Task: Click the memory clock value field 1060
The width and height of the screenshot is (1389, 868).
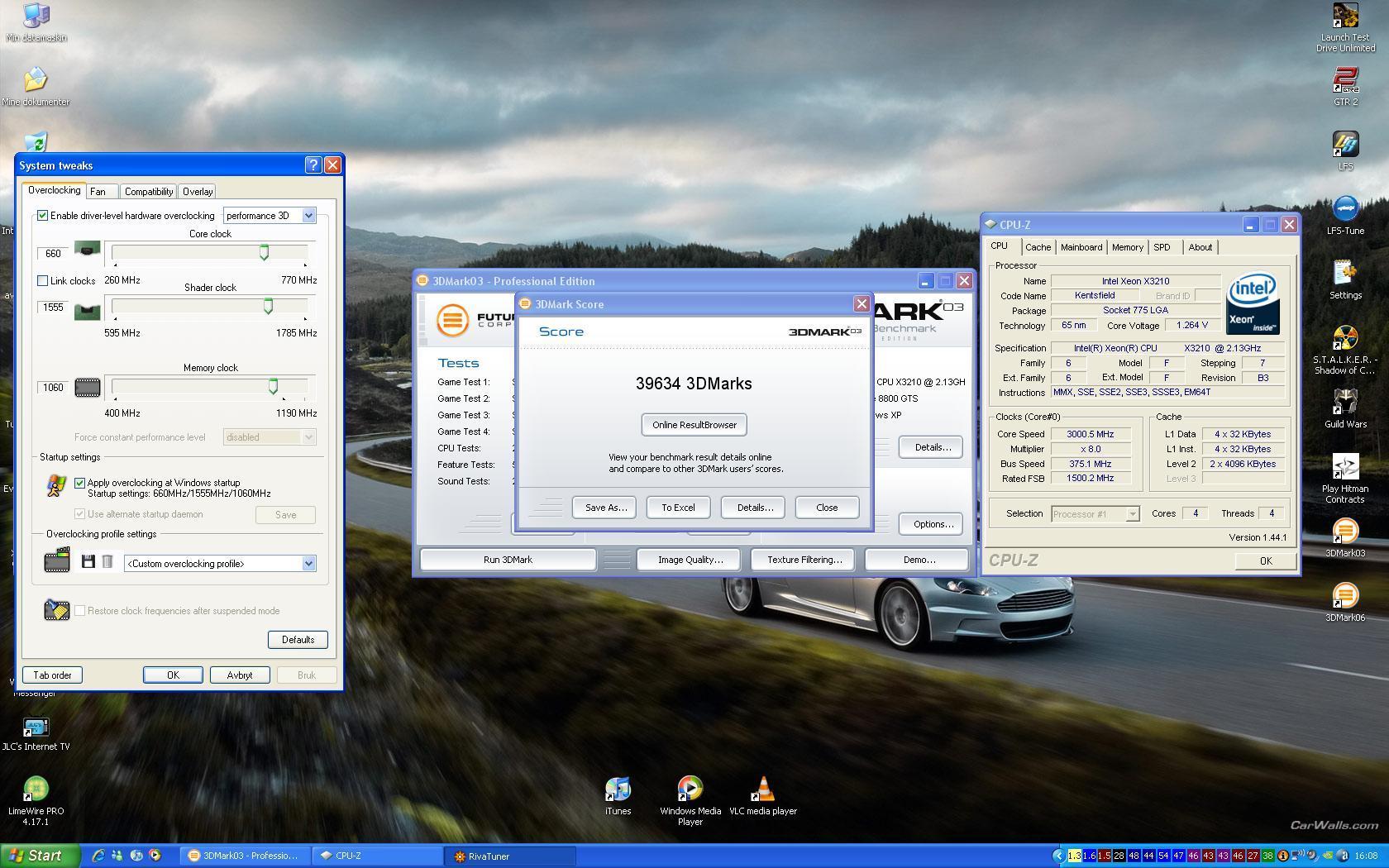Action: 54,387
